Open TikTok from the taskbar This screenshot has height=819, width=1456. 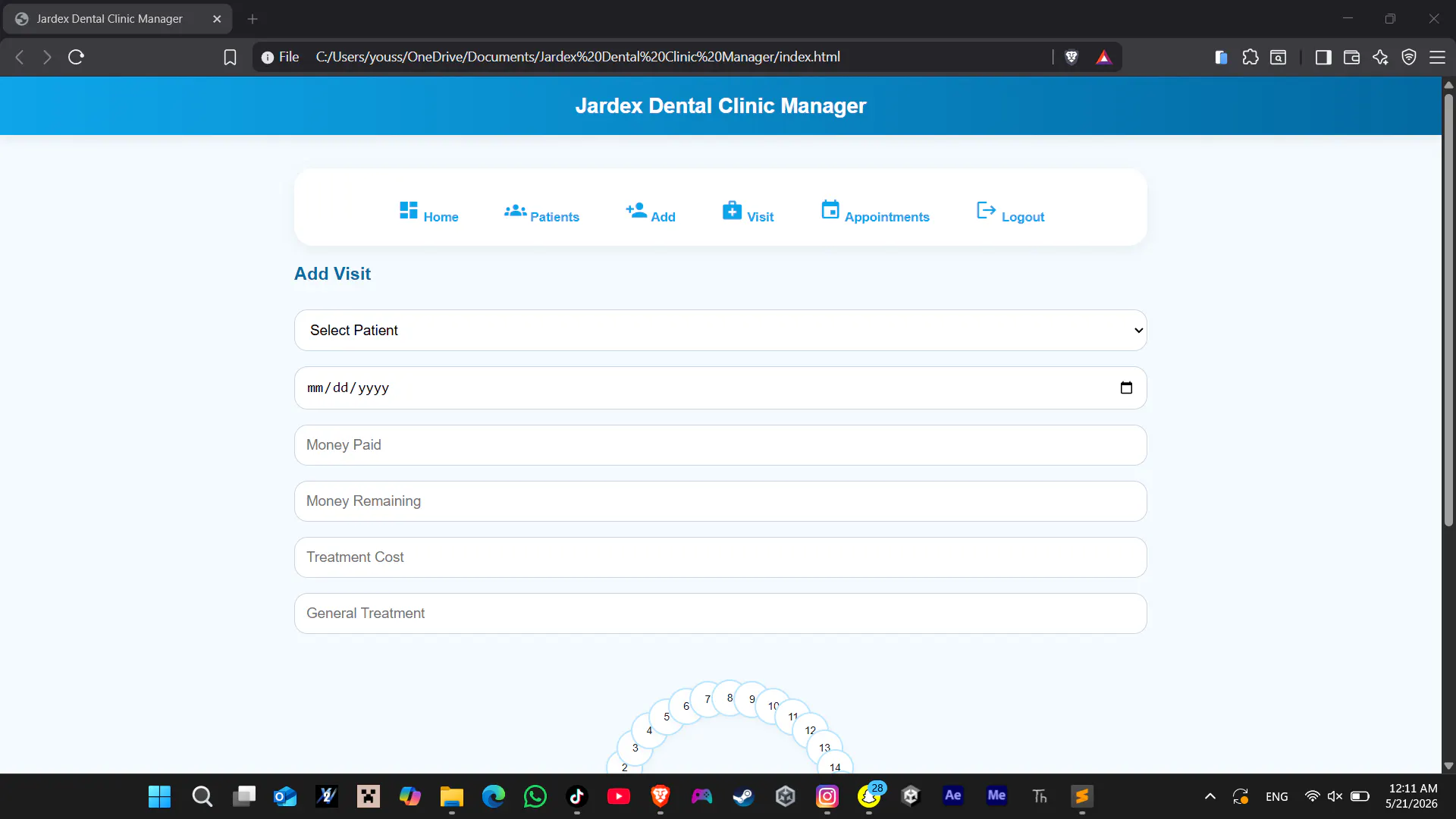577,796
